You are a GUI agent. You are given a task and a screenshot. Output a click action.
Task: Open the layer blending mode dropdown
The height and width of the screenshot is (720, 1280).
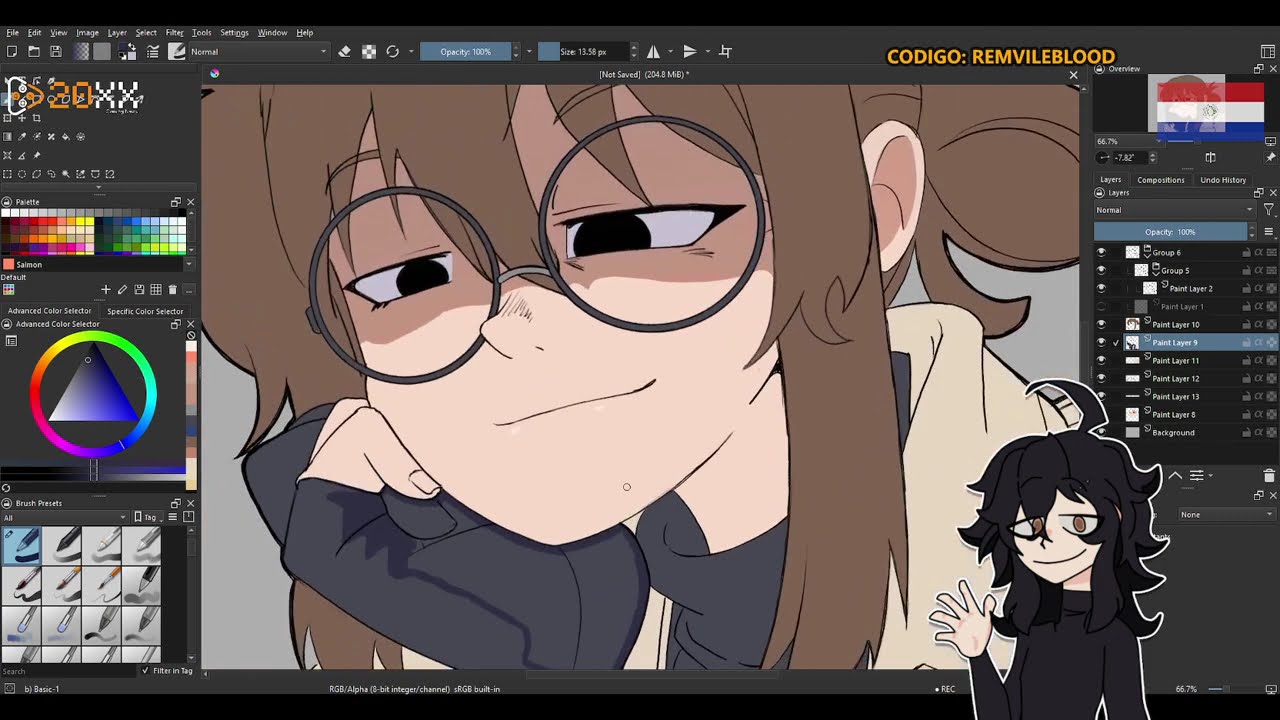[x=1174, y=210]
